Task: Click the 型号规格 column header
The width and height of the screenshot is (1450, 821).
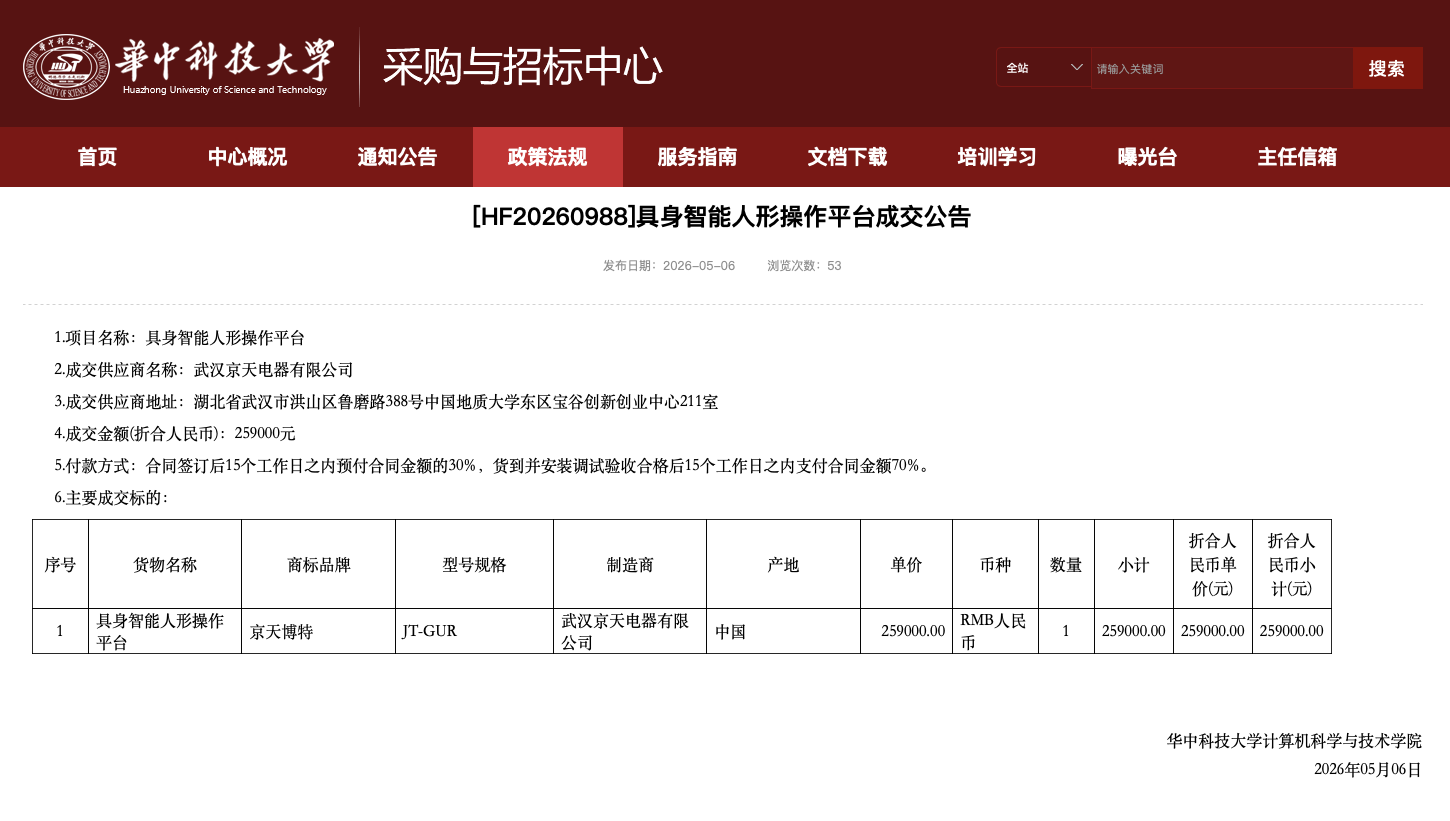Action: click(475, 564)
